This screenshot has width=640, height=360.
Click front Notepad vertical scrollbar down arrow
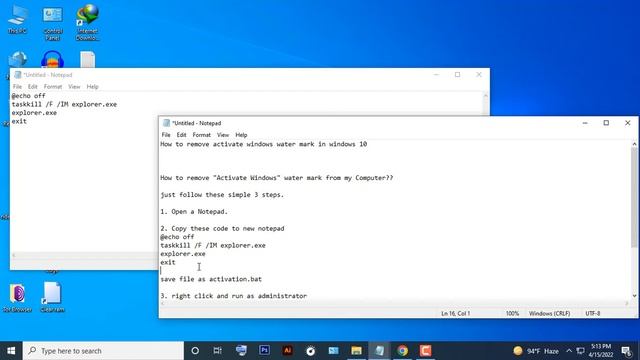(x=634, y=296)
